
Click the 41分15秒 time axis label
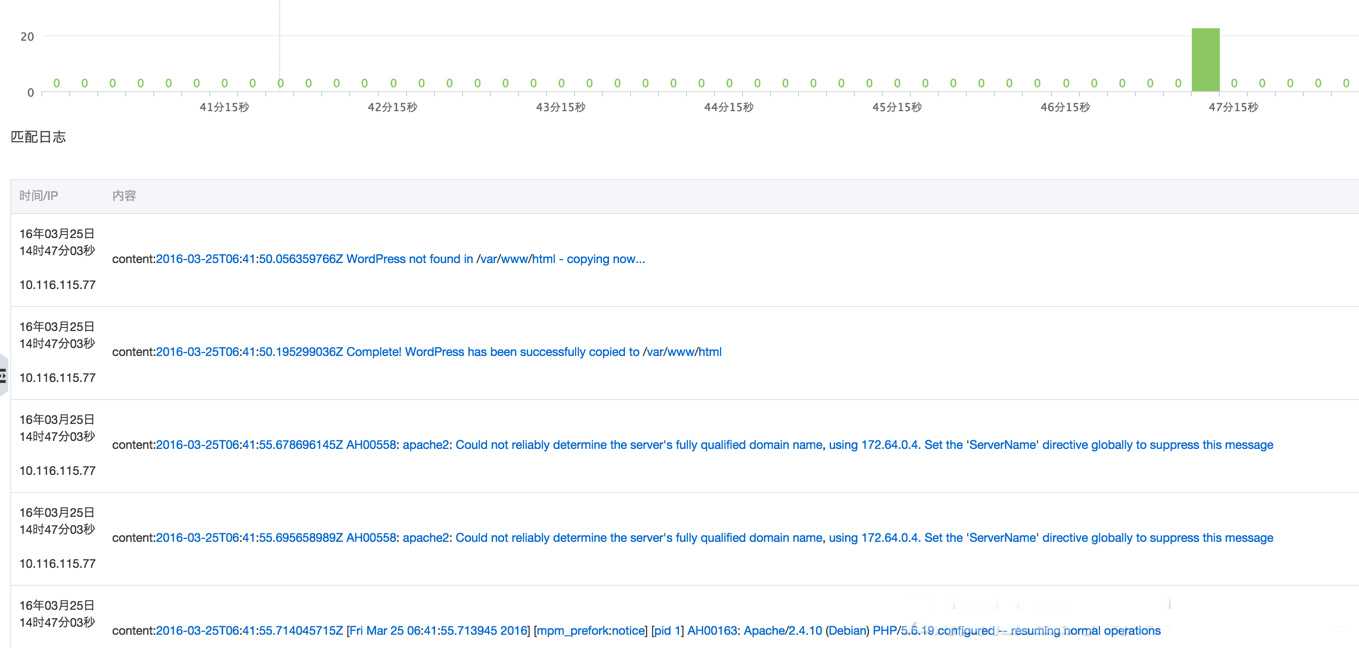tap(224, 107)
